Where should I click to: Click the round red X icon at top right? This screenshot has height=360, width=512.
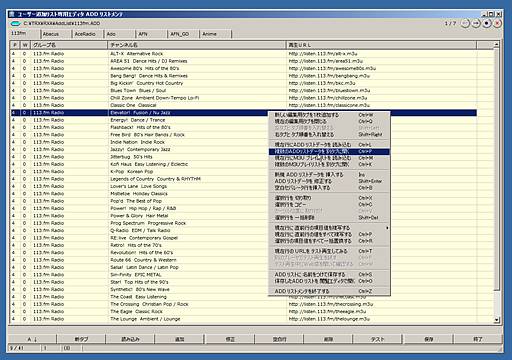pos(497,23)
